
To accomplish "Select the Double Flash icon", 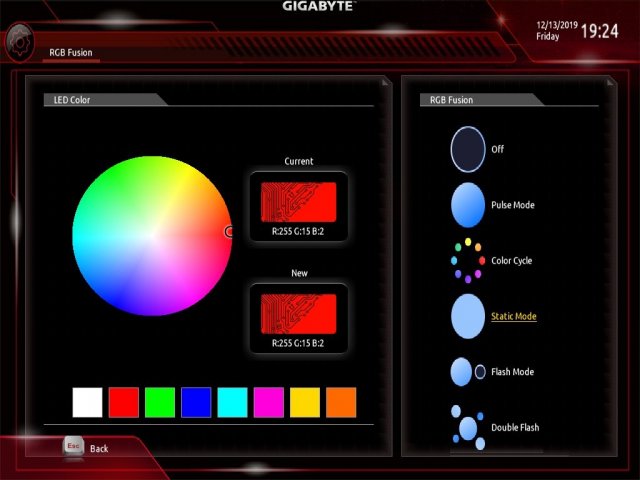I will [467, 427].
